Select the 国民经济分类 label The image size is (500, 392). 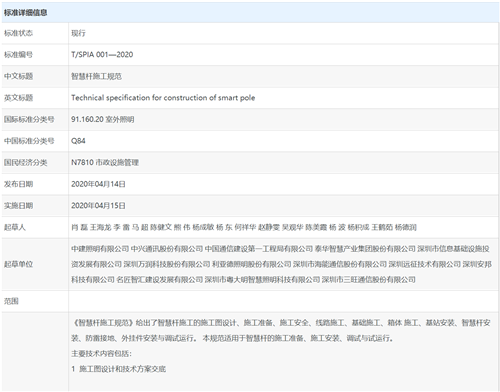click(x=25, y=162)
